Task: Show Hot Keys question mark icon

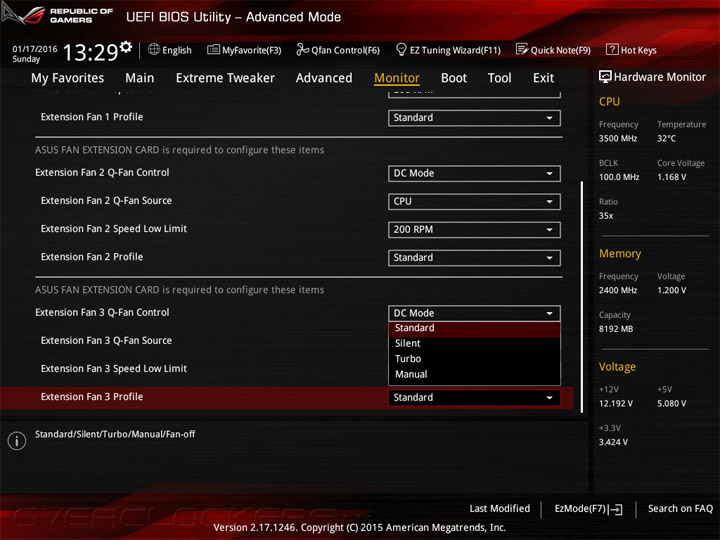Action: point(612,49)
